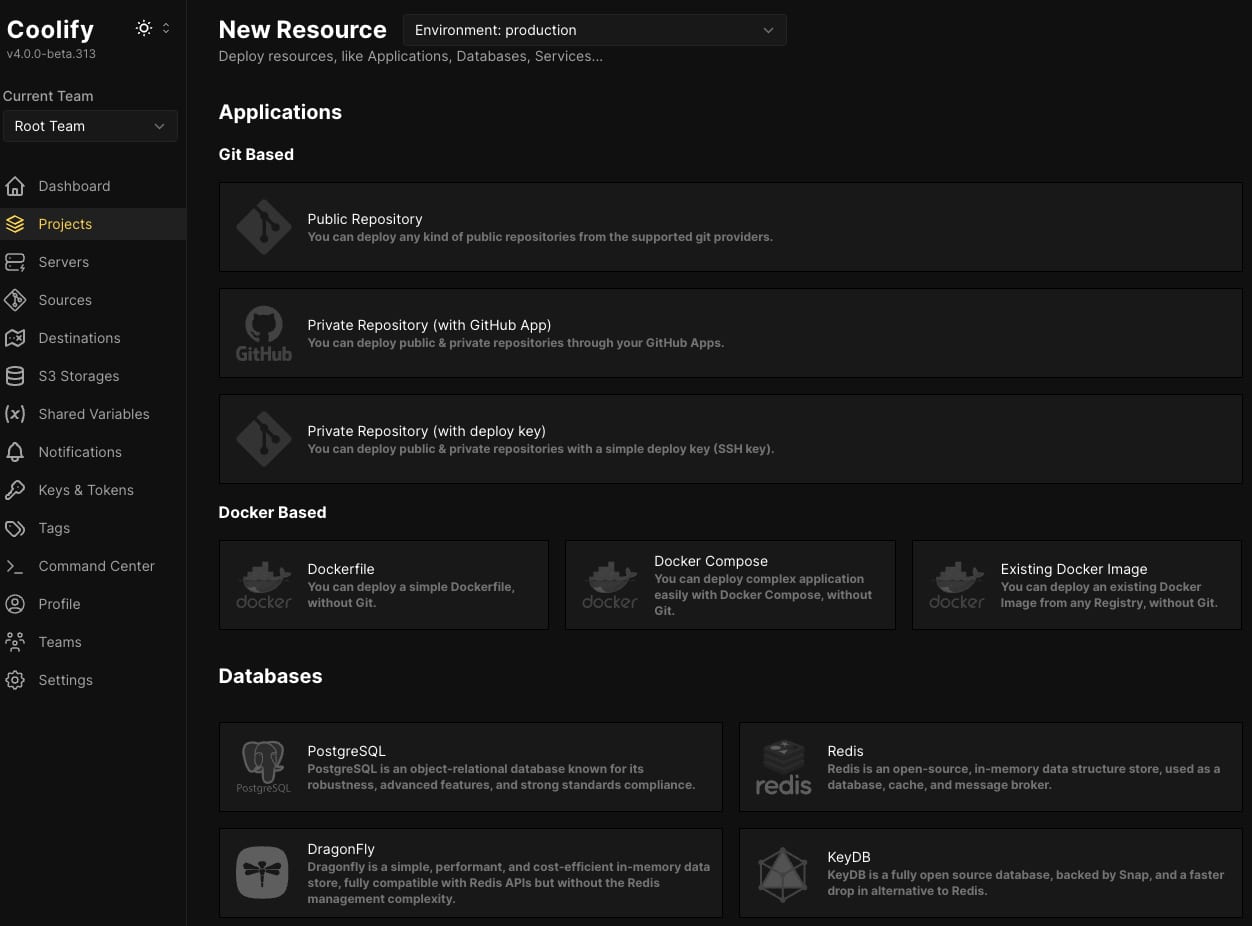This screenshot has width=1252, height=926.
Task: Click the GitHub logo on Private Repository card
Action: [263, 333]
